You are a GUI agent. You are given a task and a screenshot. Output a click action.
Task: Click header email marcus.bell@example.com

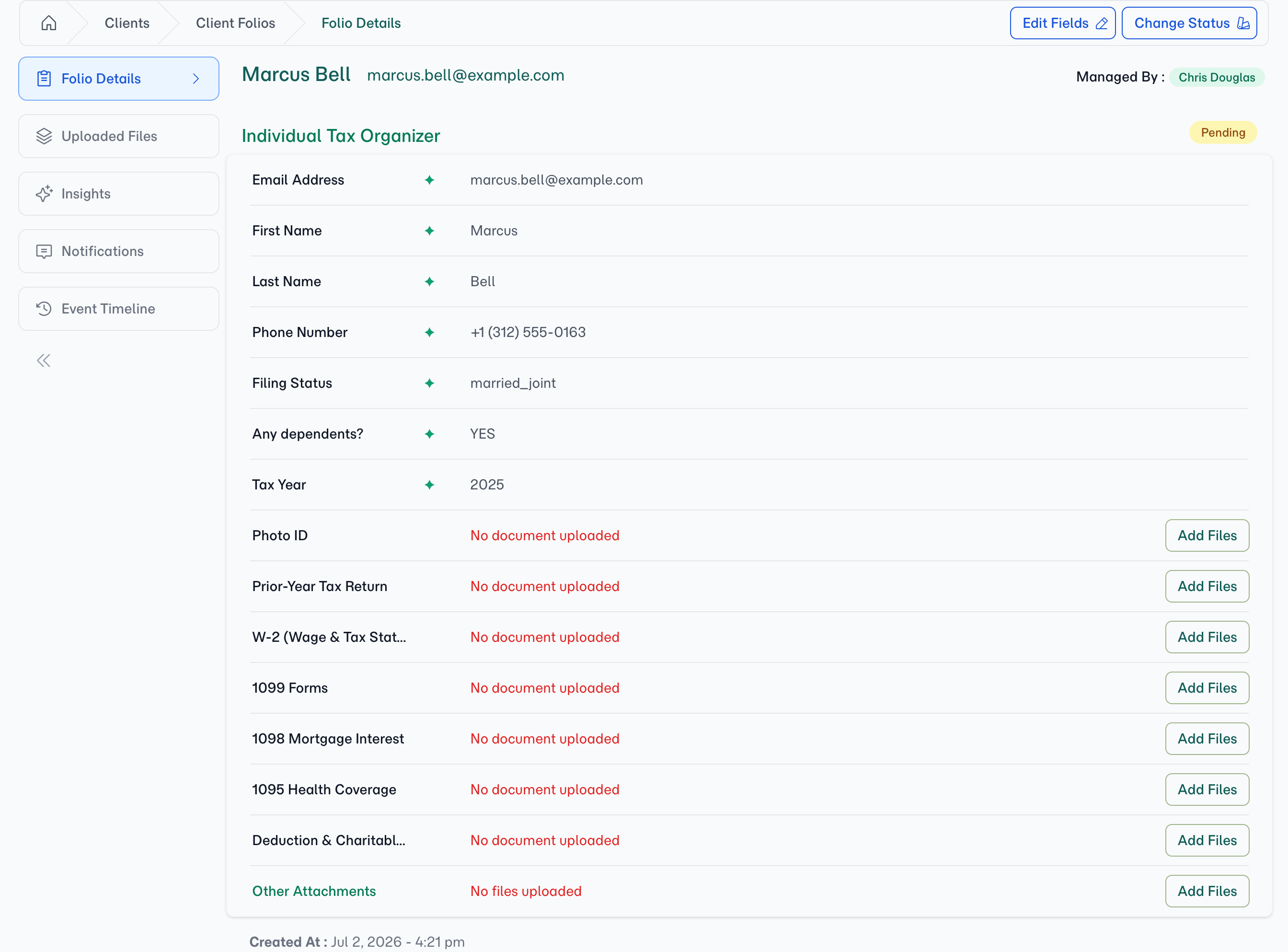(x=465, y=75)
